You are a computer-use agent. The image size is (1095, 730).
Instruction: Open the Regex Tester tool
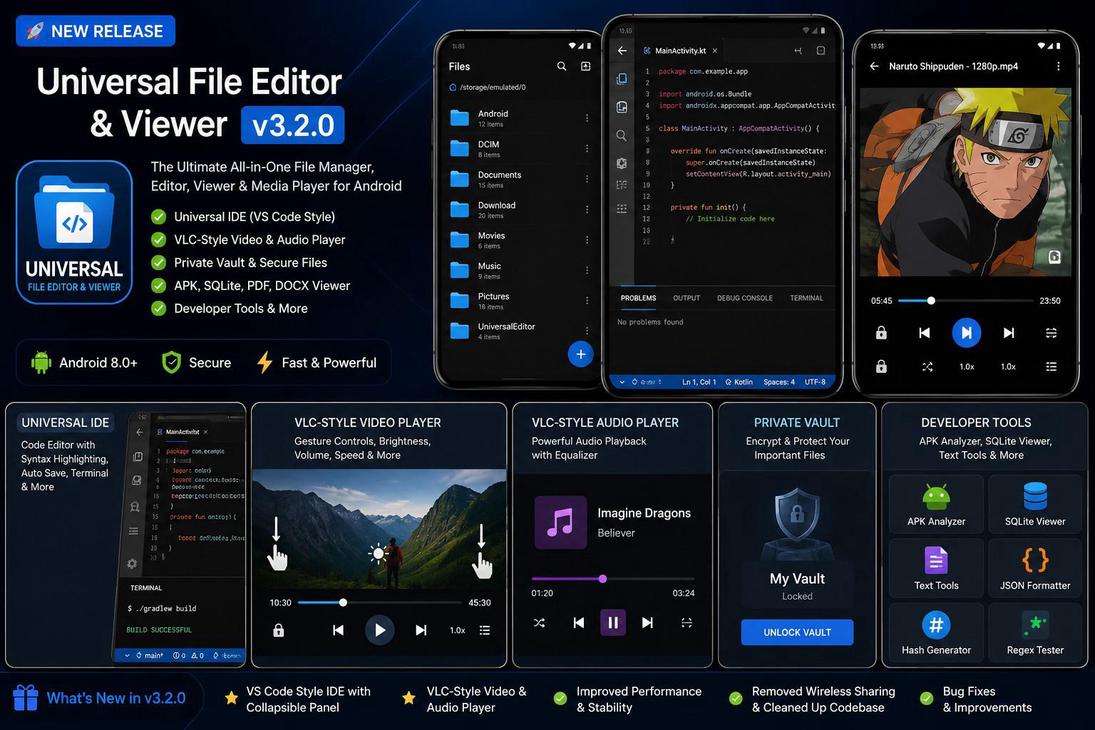tap(1035, 632)
